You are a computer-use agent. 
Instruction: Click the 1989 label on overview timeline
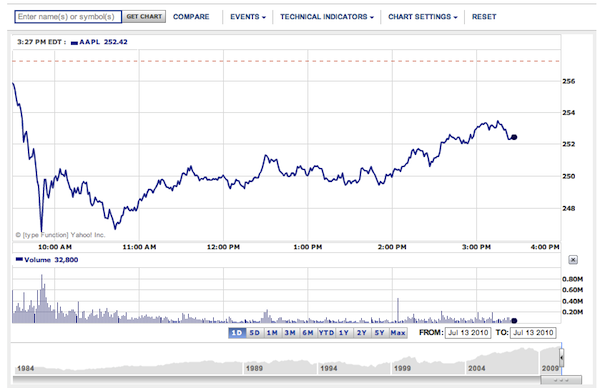254,368
